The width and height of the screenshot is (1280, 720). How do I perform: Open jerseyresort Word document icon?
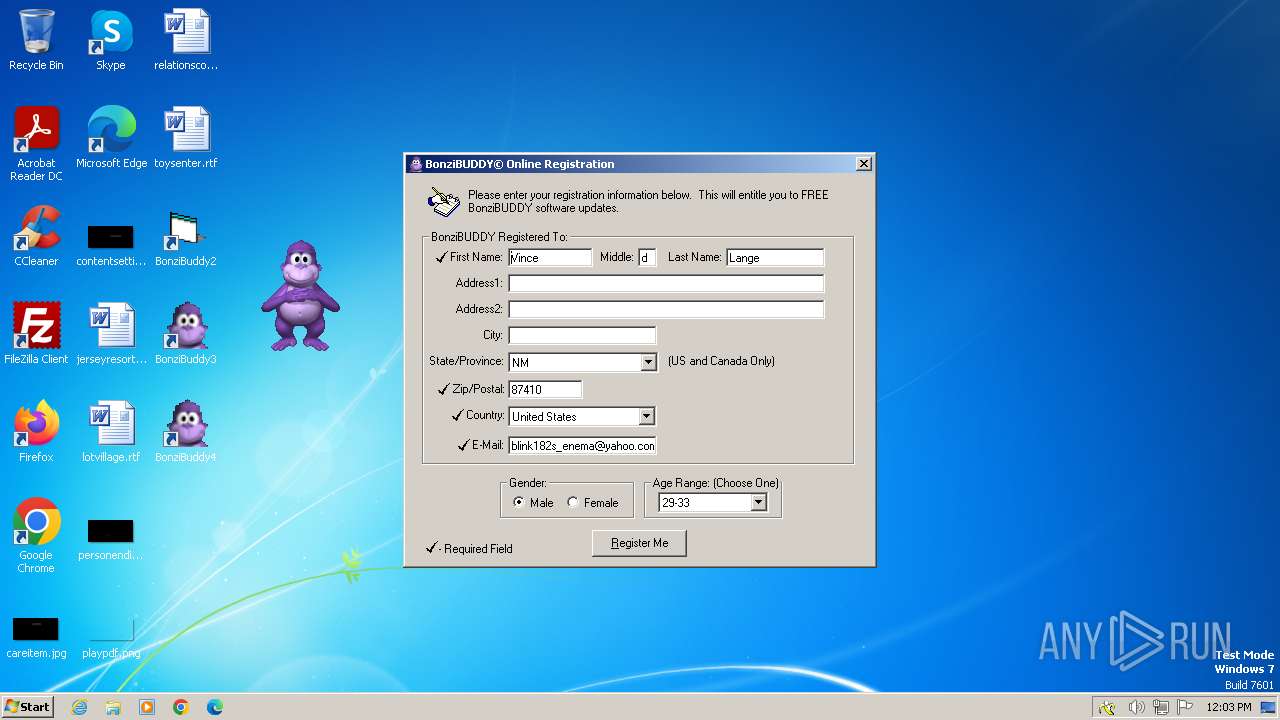pyautogui.click(x=111, y=334)
